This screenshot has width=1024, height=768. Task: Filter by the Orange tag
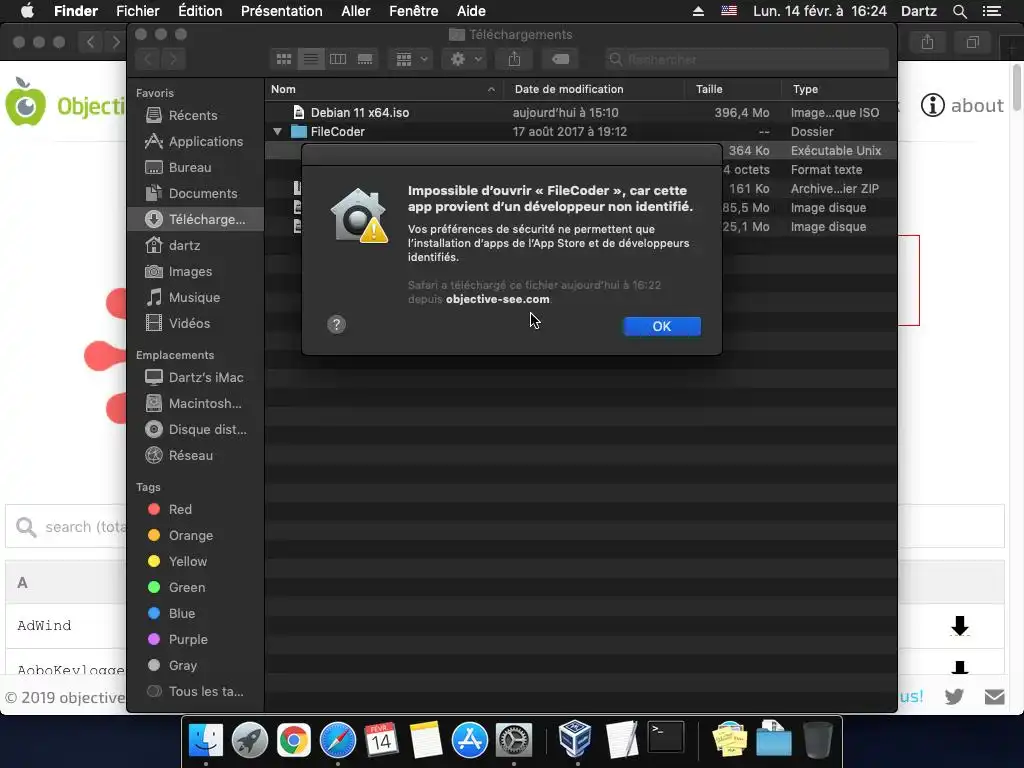[x=195, y=536]
